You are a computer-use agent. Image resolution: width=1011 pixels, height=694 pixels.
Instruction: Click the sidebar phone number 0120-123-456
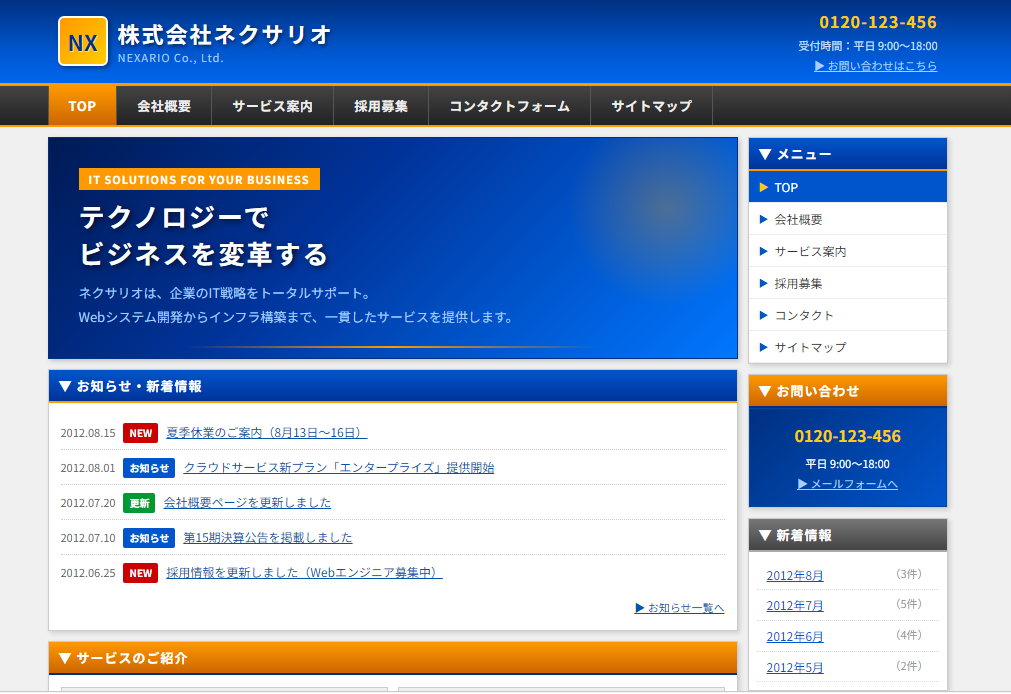click(847, 437)
